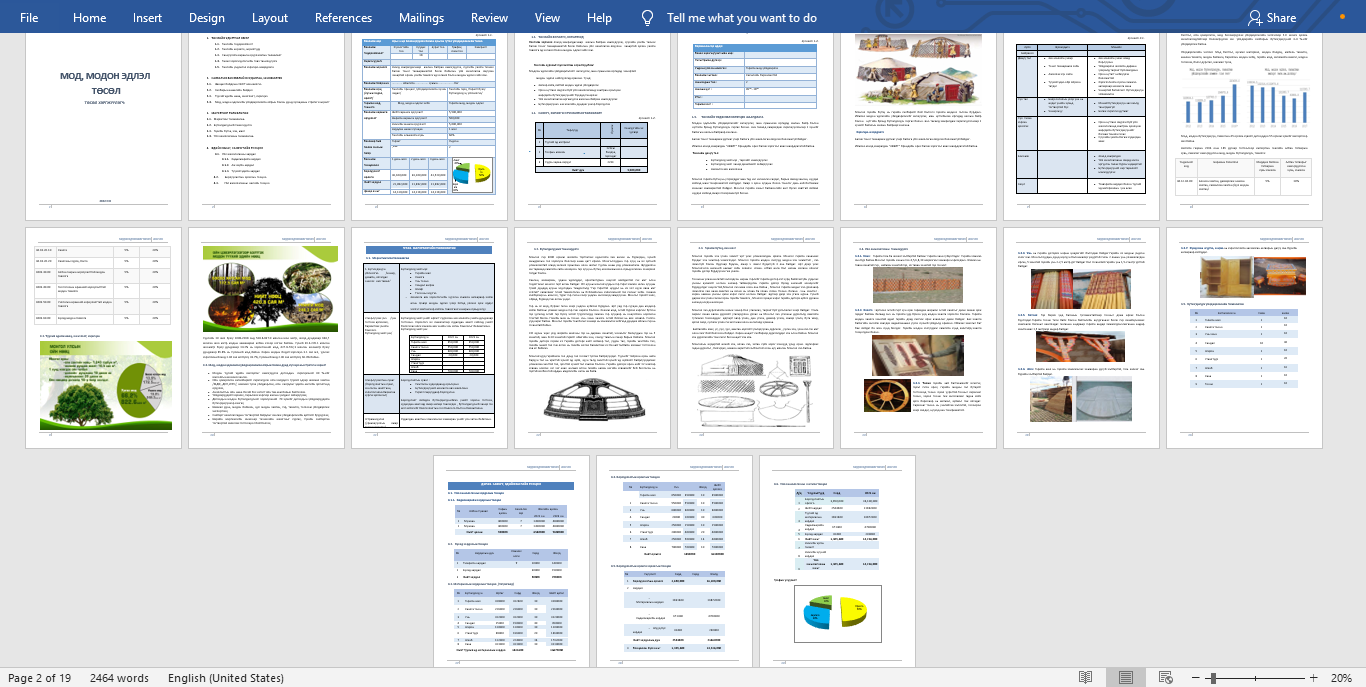Image resolution: width=1366 pixels, height=687 pixels.
Task: Open the Mailings ribbon tab
Action: click(421, 18)
